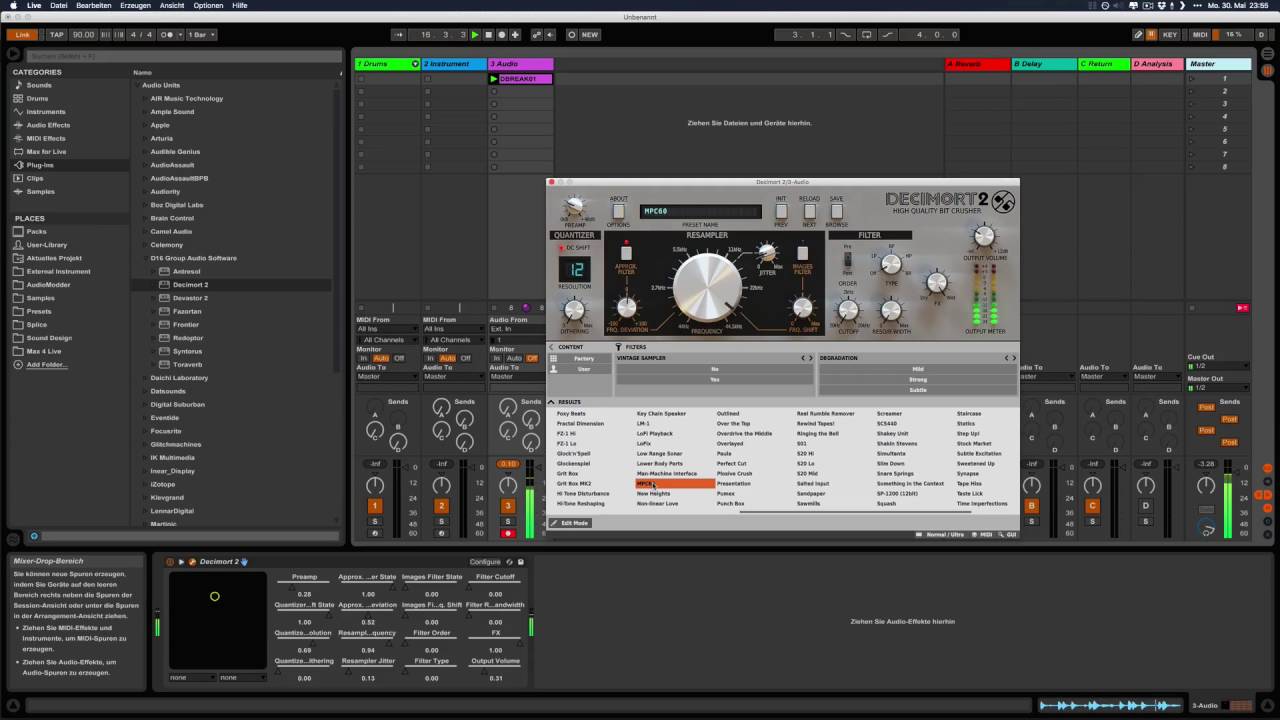Image resolution: width=1280 pixels, height=720 pixels.
Task: Click the Edit Mode button
Action: [x=570, y=523]
